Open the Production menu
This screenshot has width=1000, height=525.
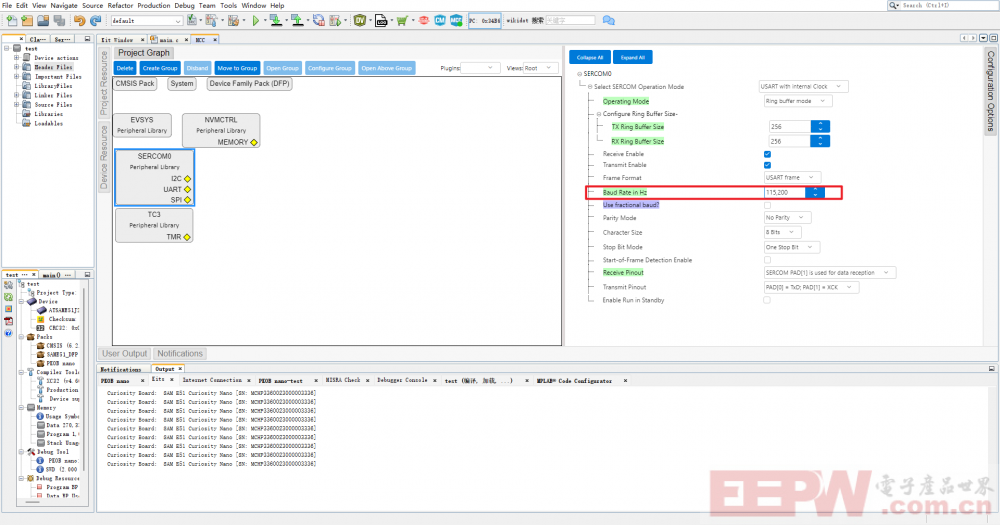click(x=154, y=5)
